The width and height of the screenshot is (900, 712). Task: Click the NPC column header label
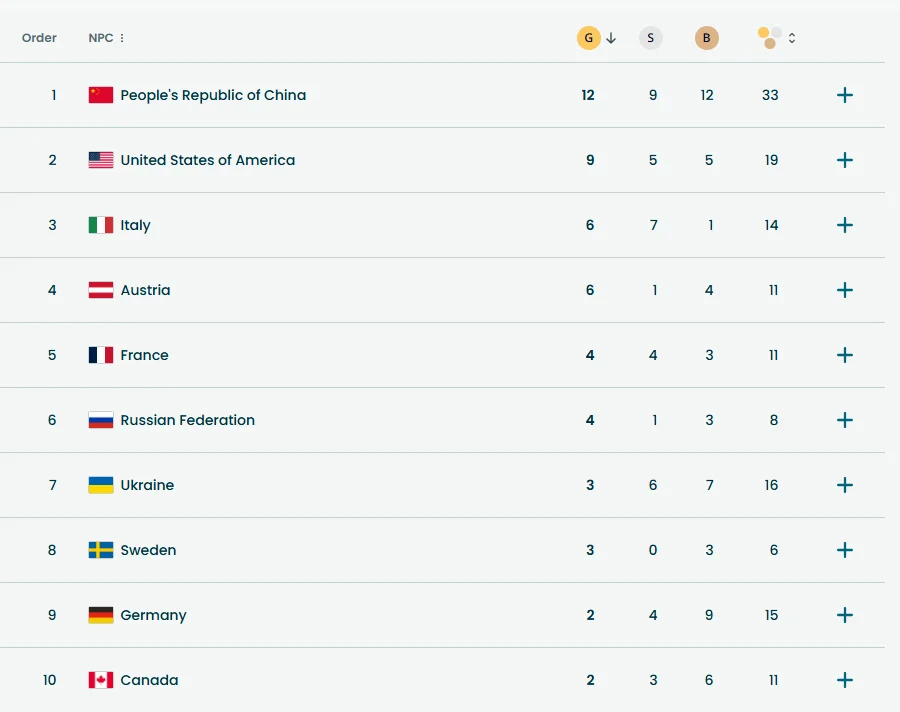[x=100, y=38]
